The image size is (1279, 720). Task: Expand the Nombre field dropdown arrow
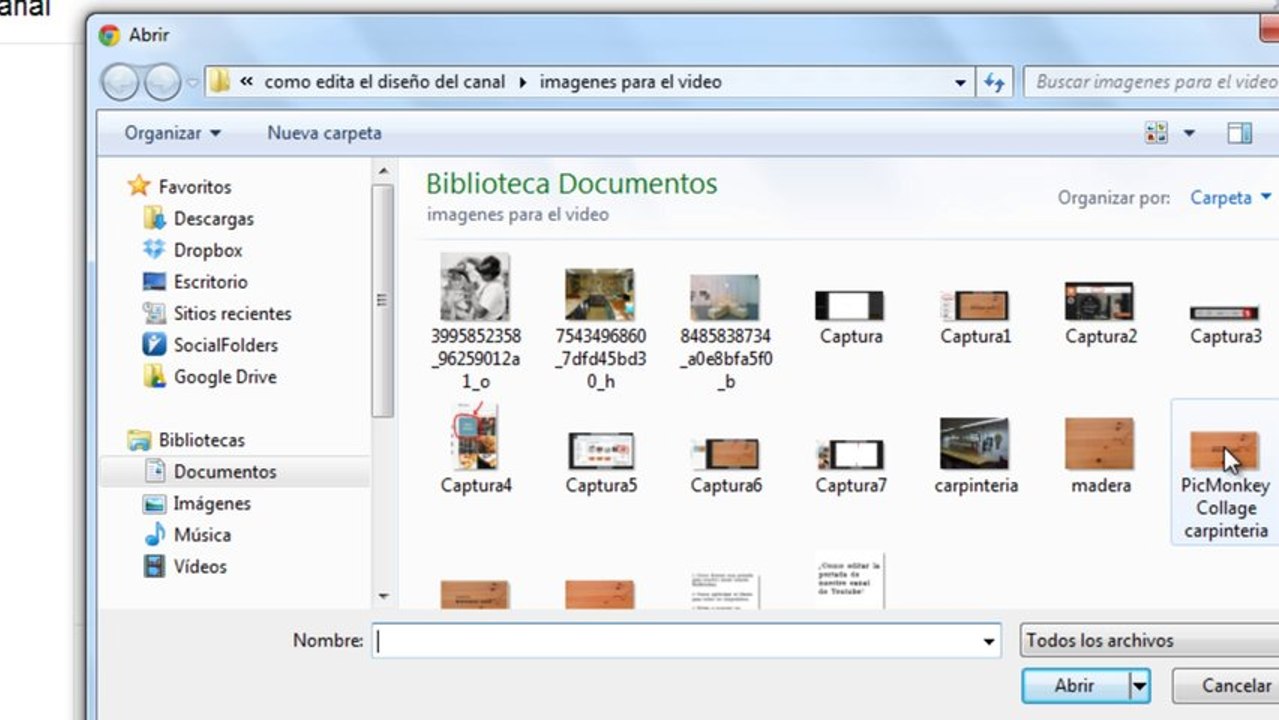pos(989,642)
